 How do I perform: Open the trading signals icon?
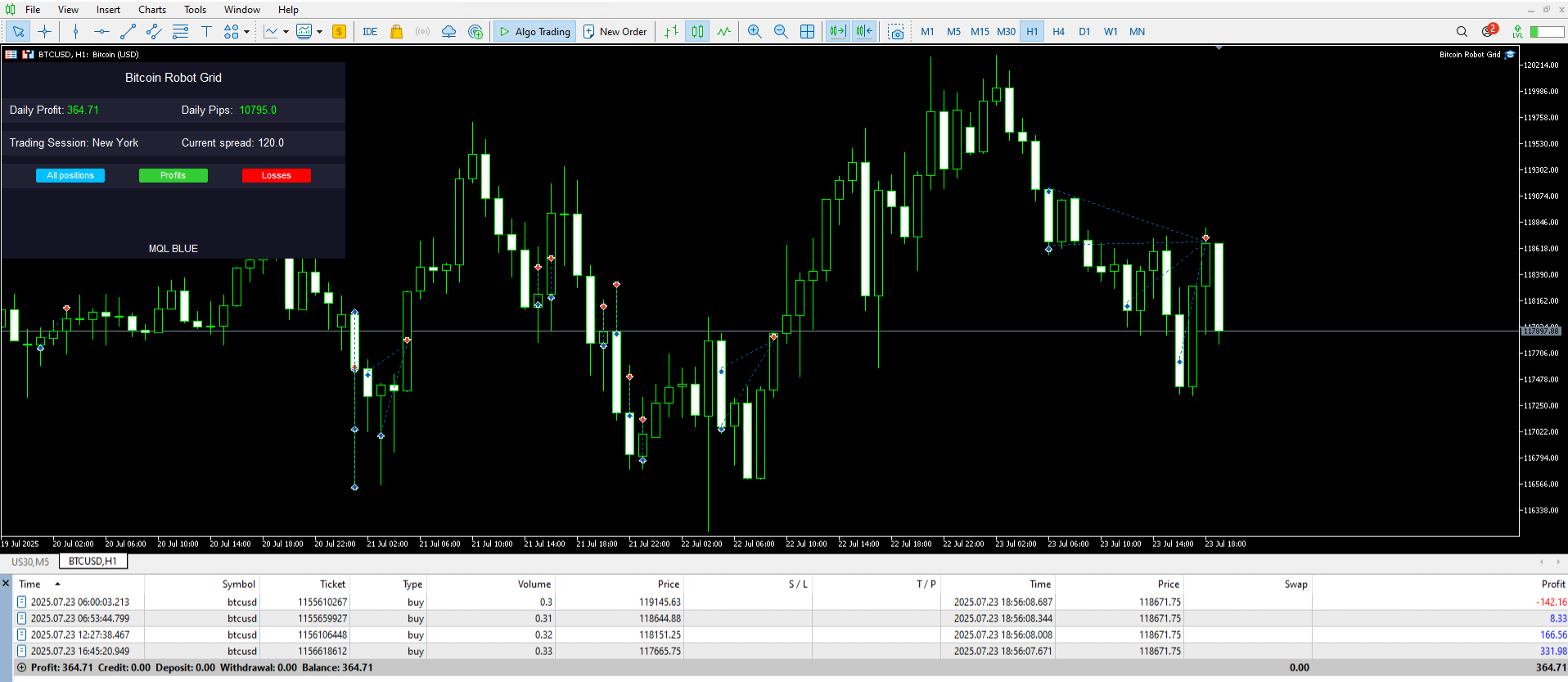422,32
